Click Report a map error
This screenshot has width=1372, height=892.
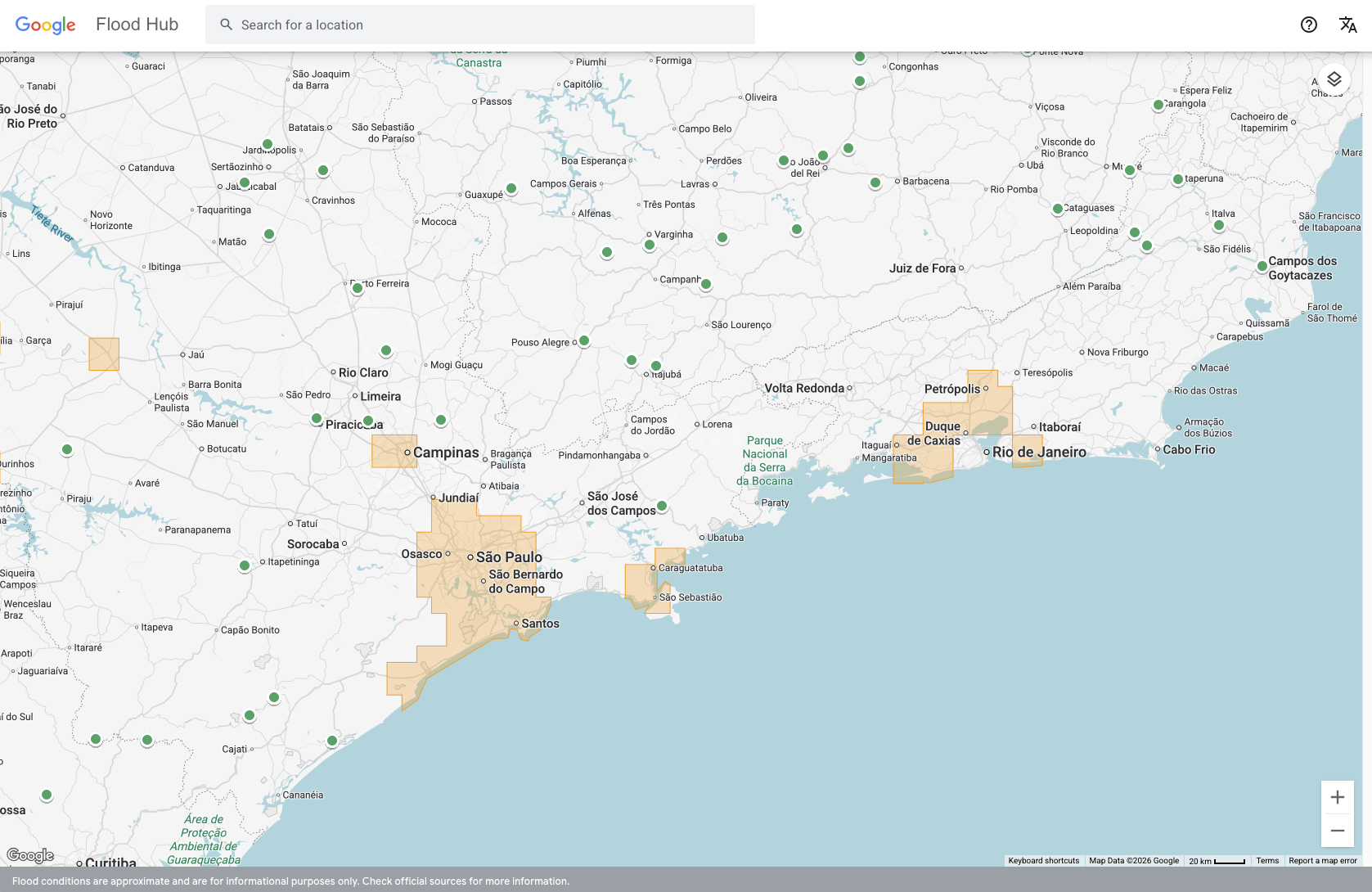coord(1322,861)
